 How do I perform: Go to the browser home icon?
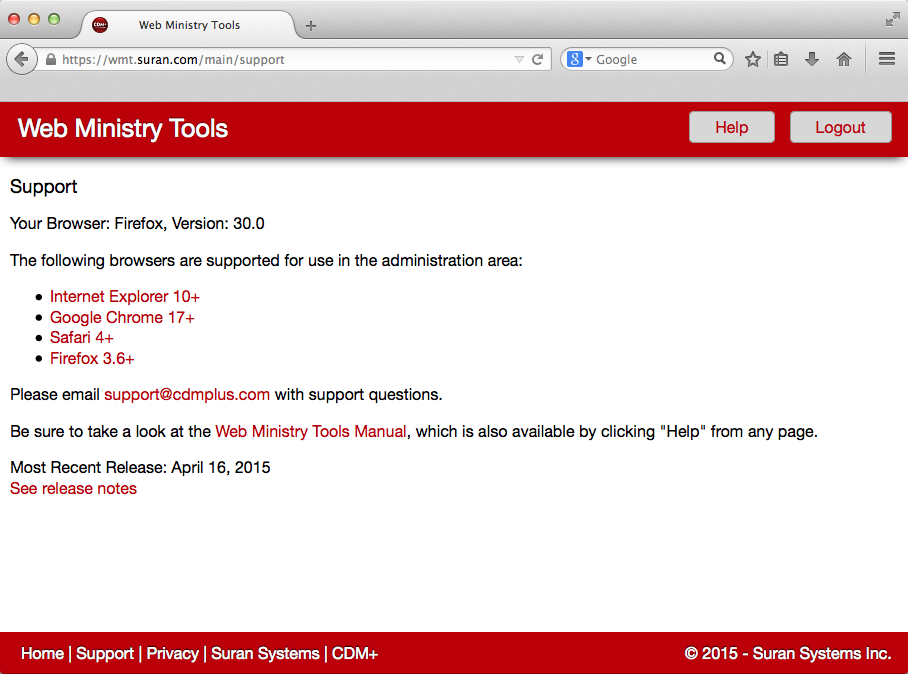(x=843, y=60)
